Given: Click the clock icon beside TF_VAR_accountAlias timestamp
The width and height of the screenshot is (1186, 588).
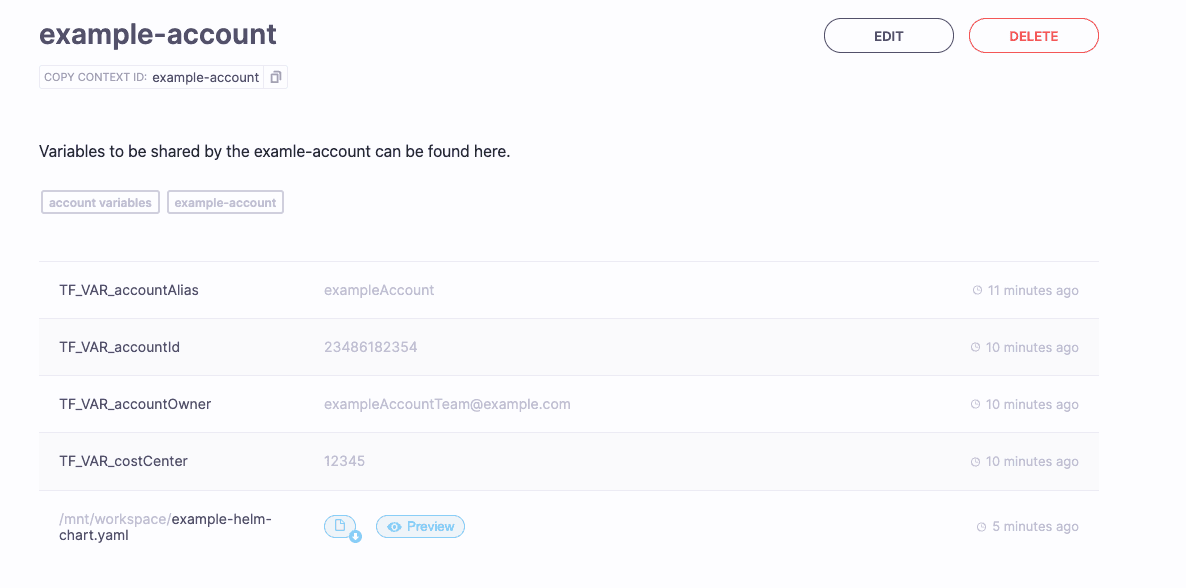Looking at the screenshot, I should pyautogui.click(x=977, y=290).
